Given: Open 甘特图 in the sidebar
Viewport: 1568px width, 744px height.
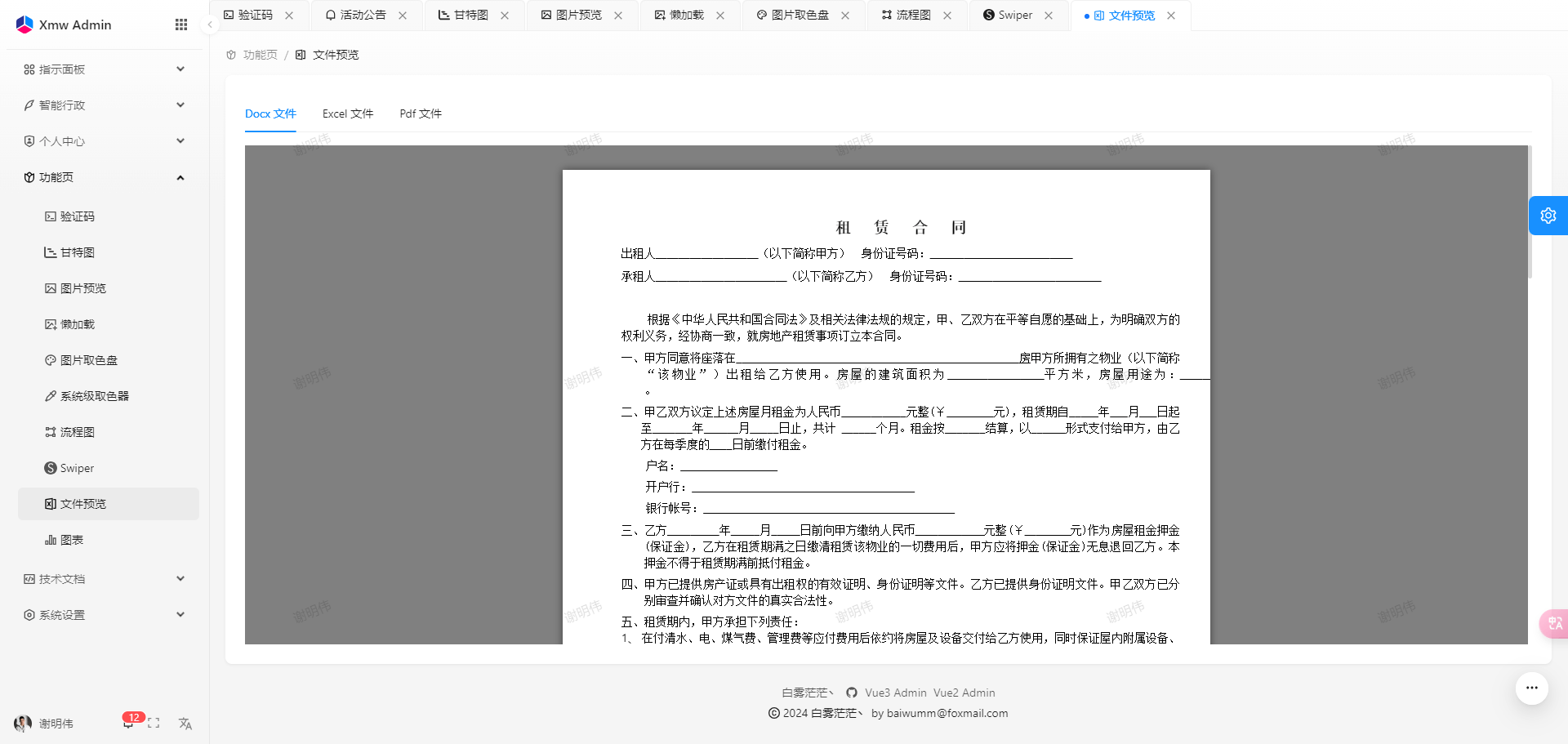Looking at the screenshot, I should click(x=109, y=252).
